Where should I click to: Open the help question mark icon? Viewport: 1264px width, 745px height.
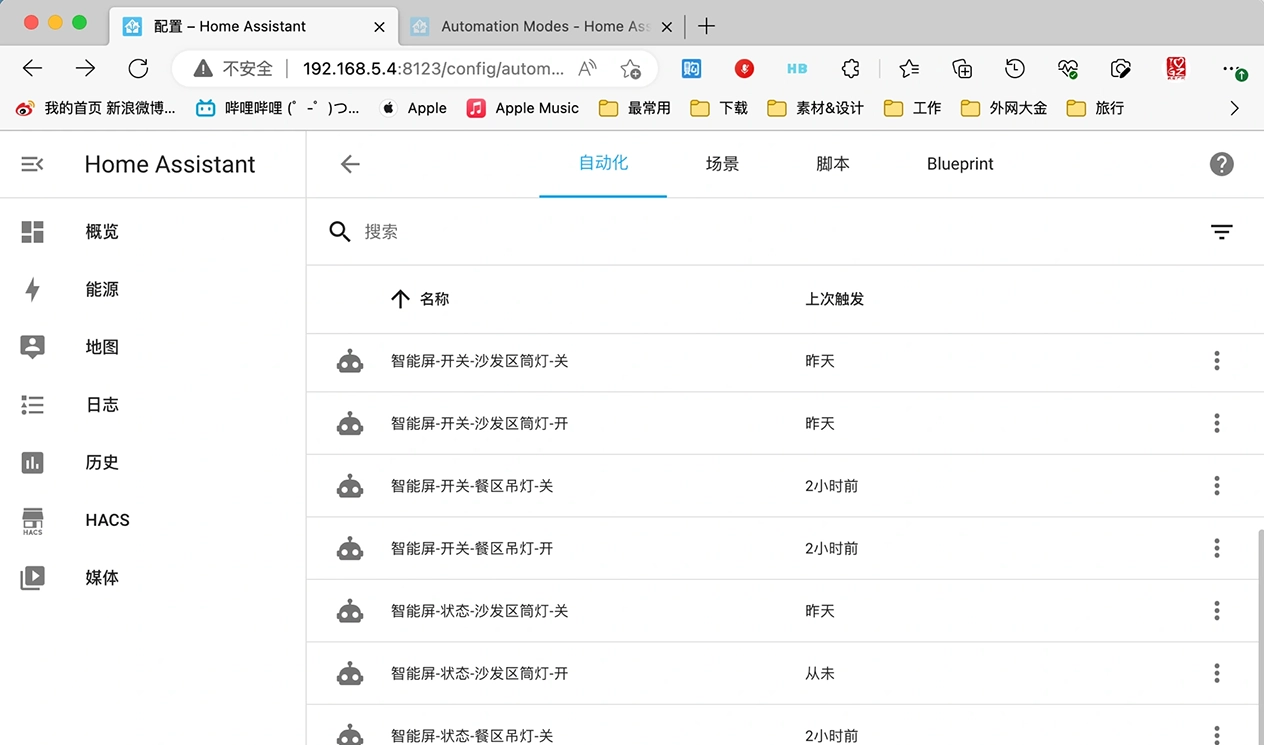coord(1221,164)
